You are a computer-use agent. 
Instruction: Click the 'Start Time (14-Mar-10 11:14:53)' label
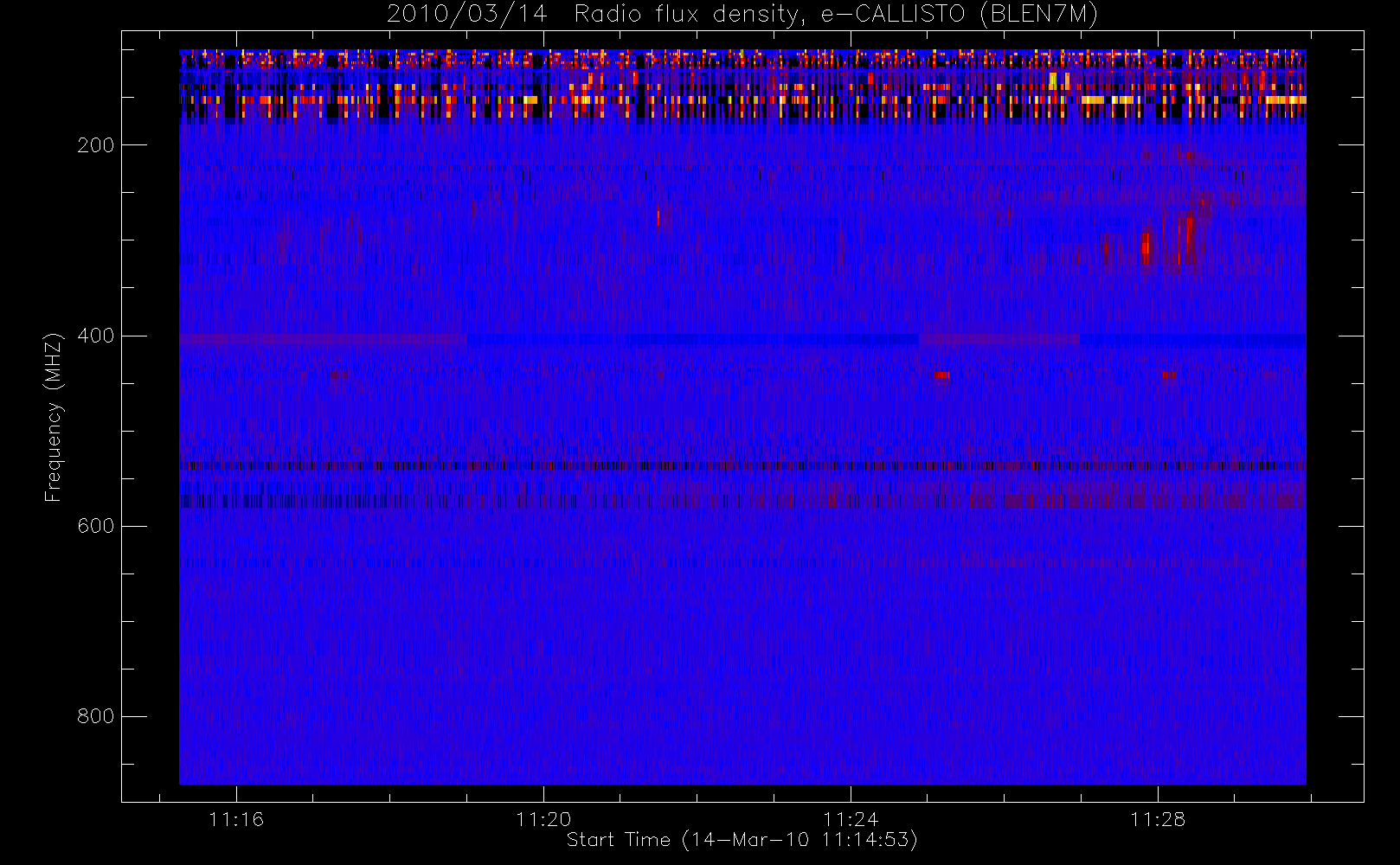tap(742, 840)
